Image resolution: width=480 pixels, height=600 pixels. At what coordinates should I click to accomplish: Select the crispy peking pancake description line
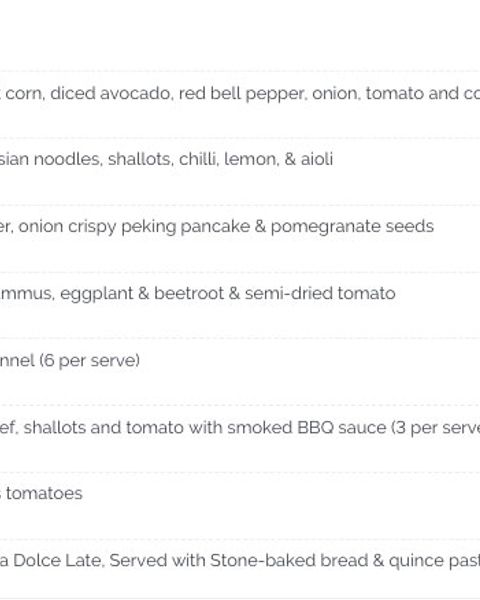point(217,227)
